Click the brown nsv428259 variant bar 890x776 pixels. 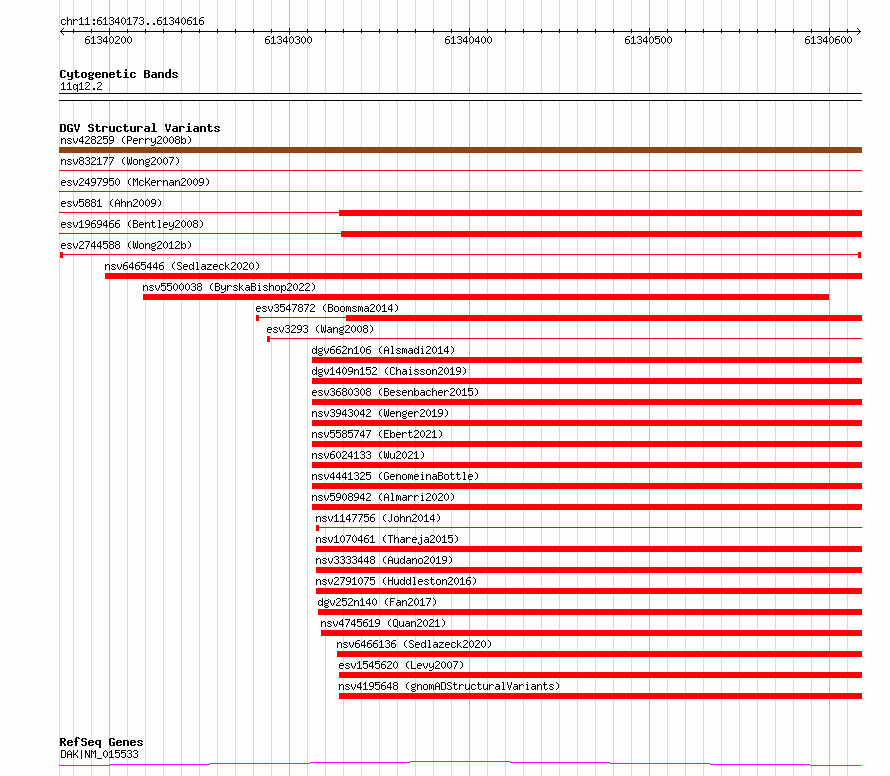coord(460,150)
